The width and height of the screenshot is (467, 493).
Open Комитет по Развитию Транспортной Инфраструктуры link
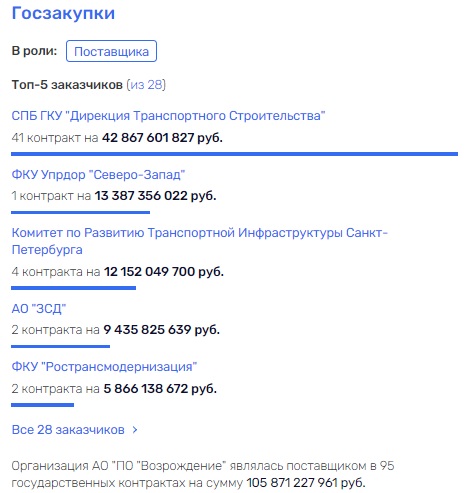[199, 241]
